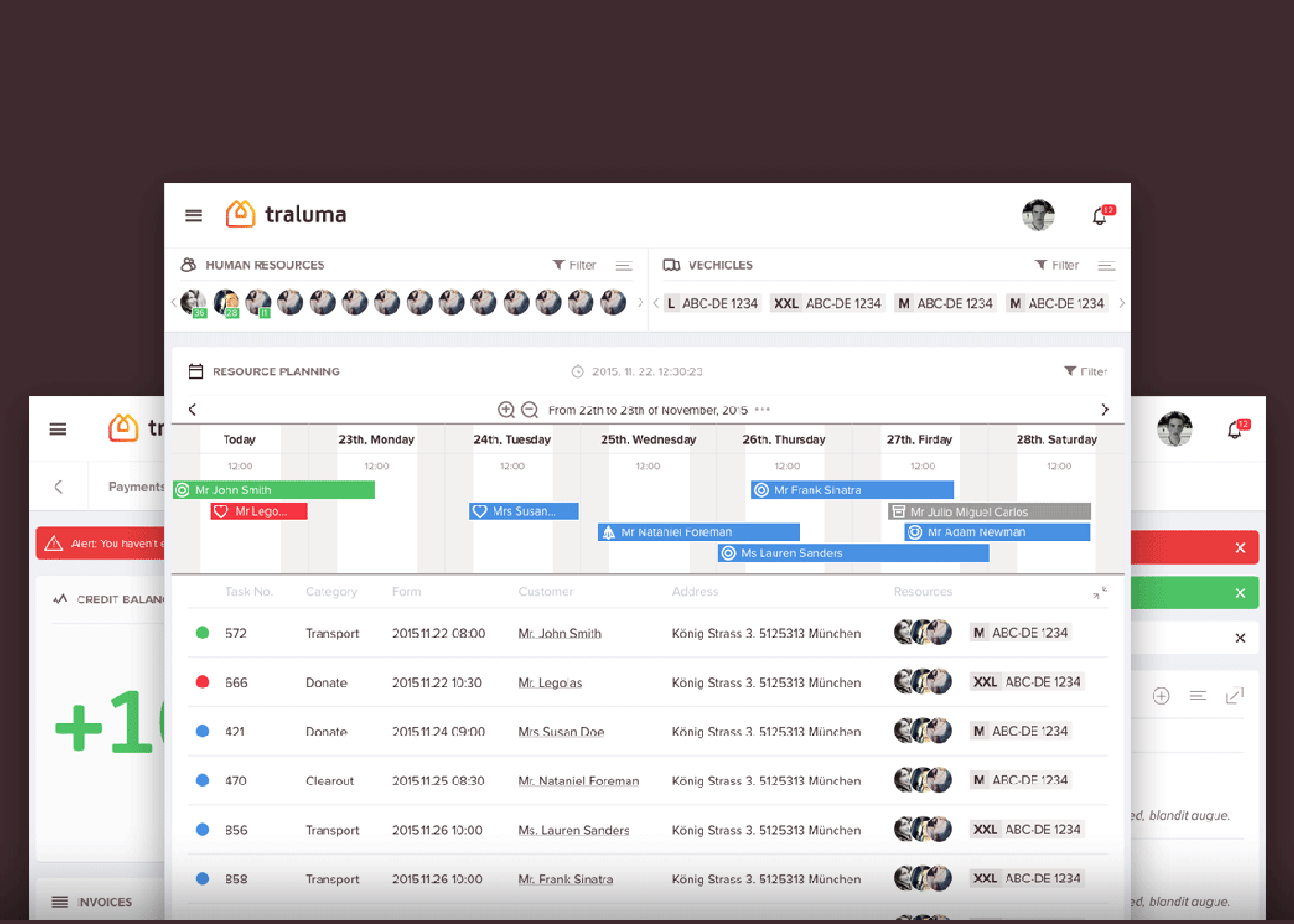
Task: Filter the Vechicles list
Action: pos(1056,265)
